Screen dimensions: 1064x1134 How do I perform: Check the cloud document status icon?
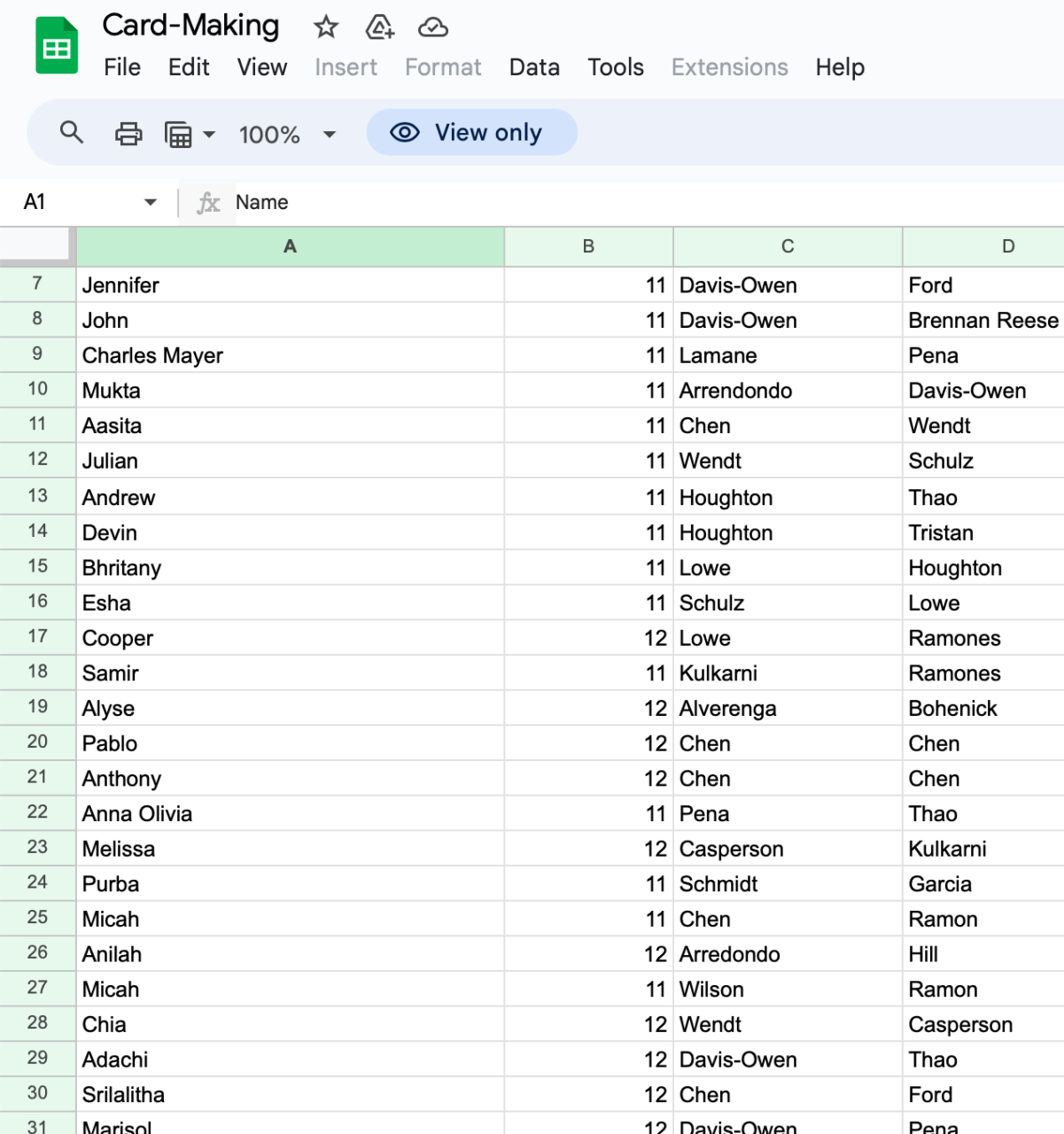pos(432,27)
